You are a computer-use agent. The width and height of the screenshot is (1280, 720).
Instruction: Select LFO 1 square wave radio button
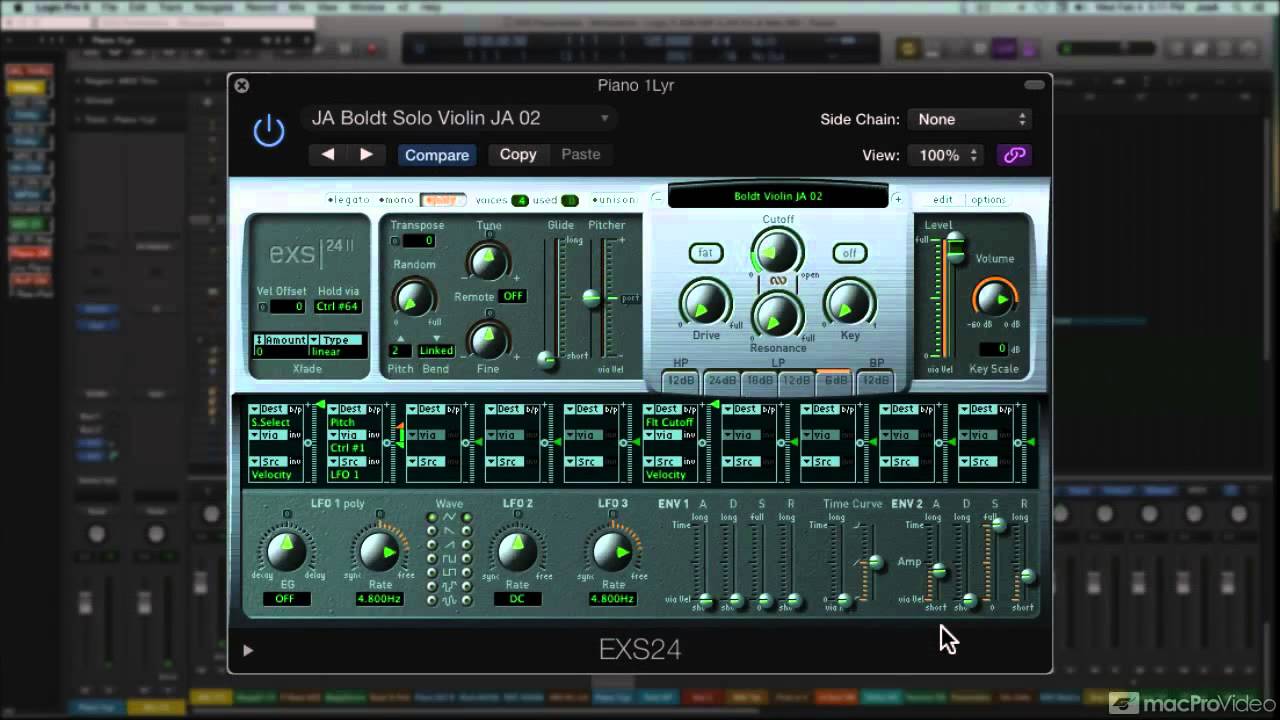431,559
